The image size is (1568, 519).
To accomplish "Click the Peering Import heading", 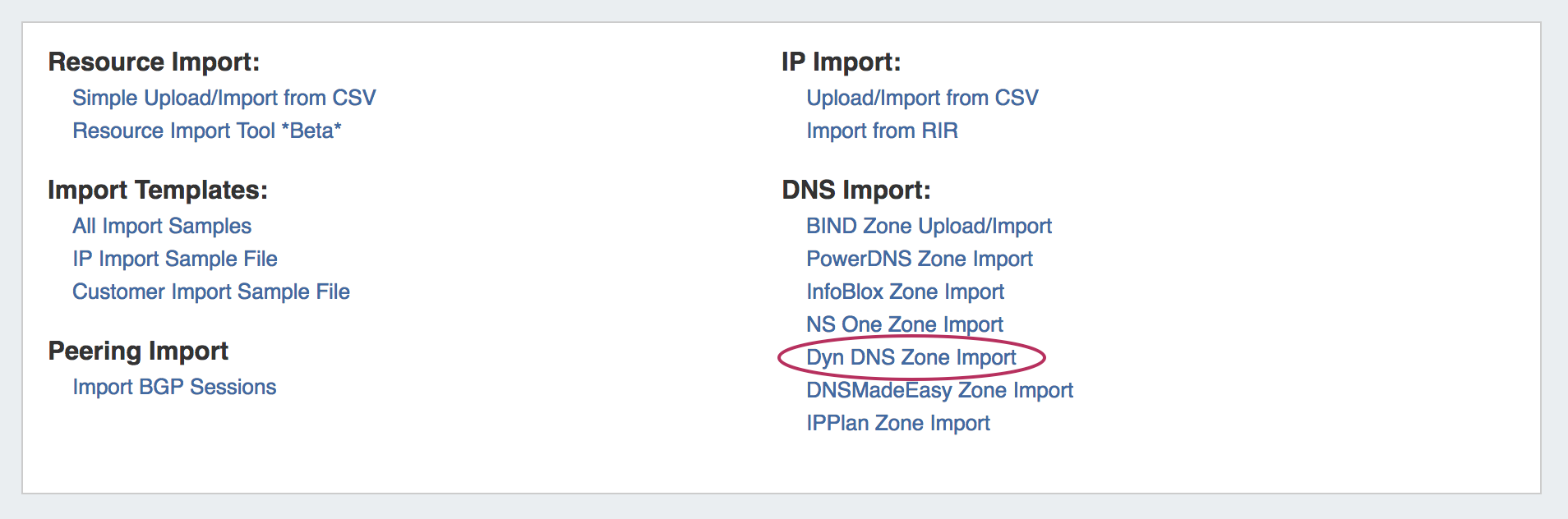I will coord(138,351).
